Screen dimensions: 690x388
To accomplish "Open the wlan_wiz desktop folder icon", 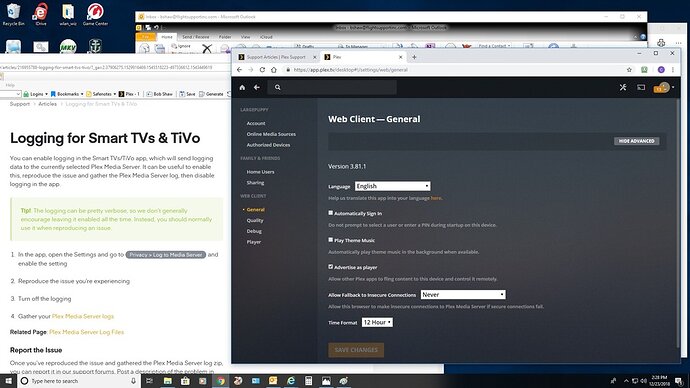I will [68, 15].
